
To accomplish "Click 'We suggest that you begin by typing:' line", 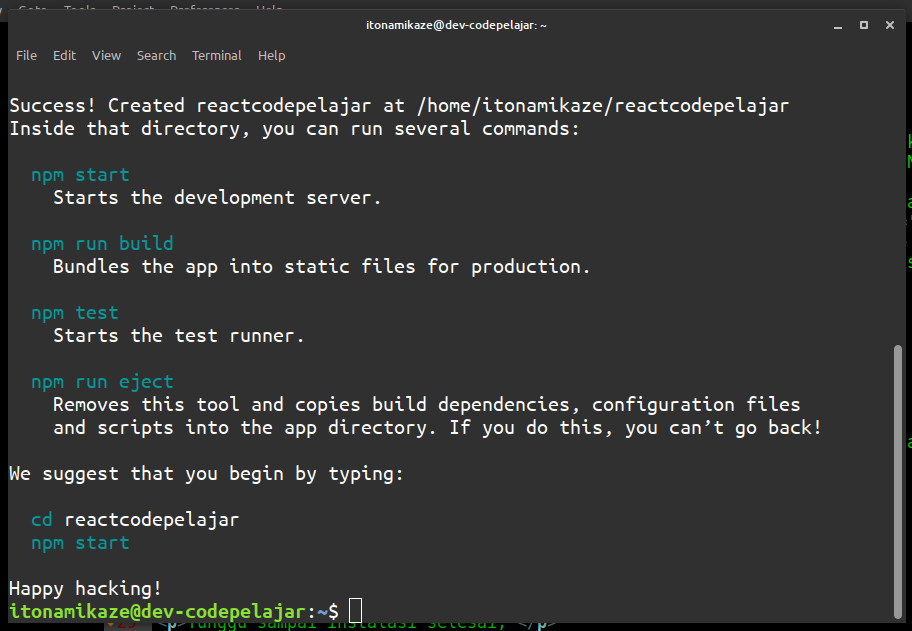I will (206, 473).
